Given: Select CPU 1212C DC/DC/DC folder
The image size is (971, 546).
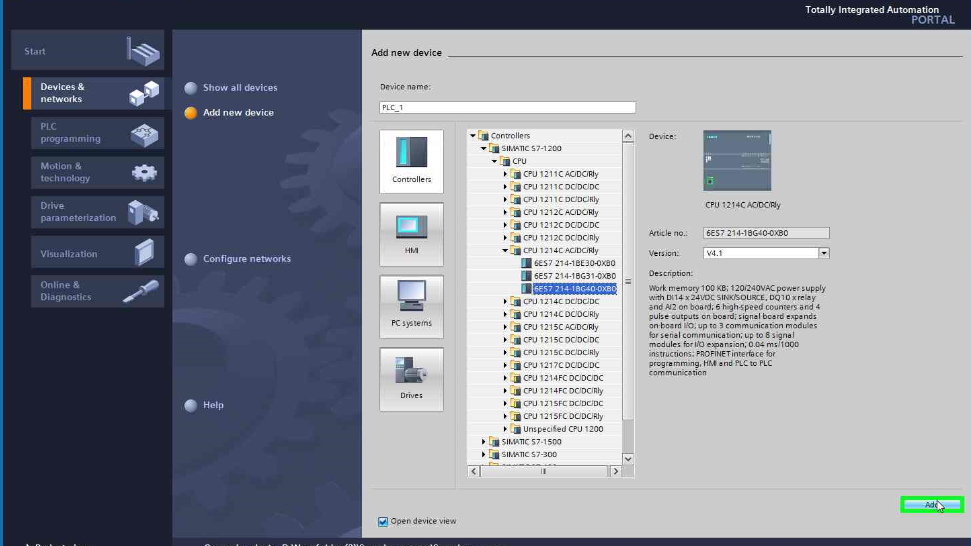Looking at the screenshot, I should 561,225.
